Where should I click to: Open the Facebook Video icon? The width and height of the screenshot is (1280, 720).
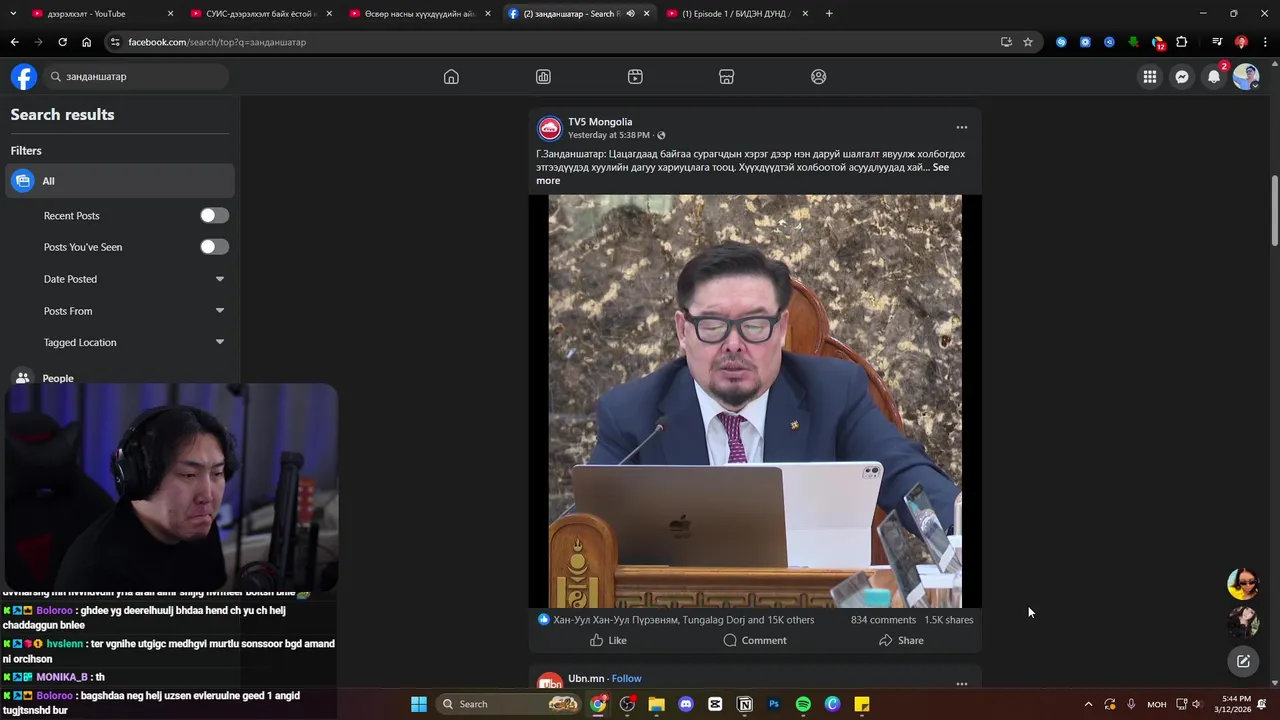[x=635, y=77]
